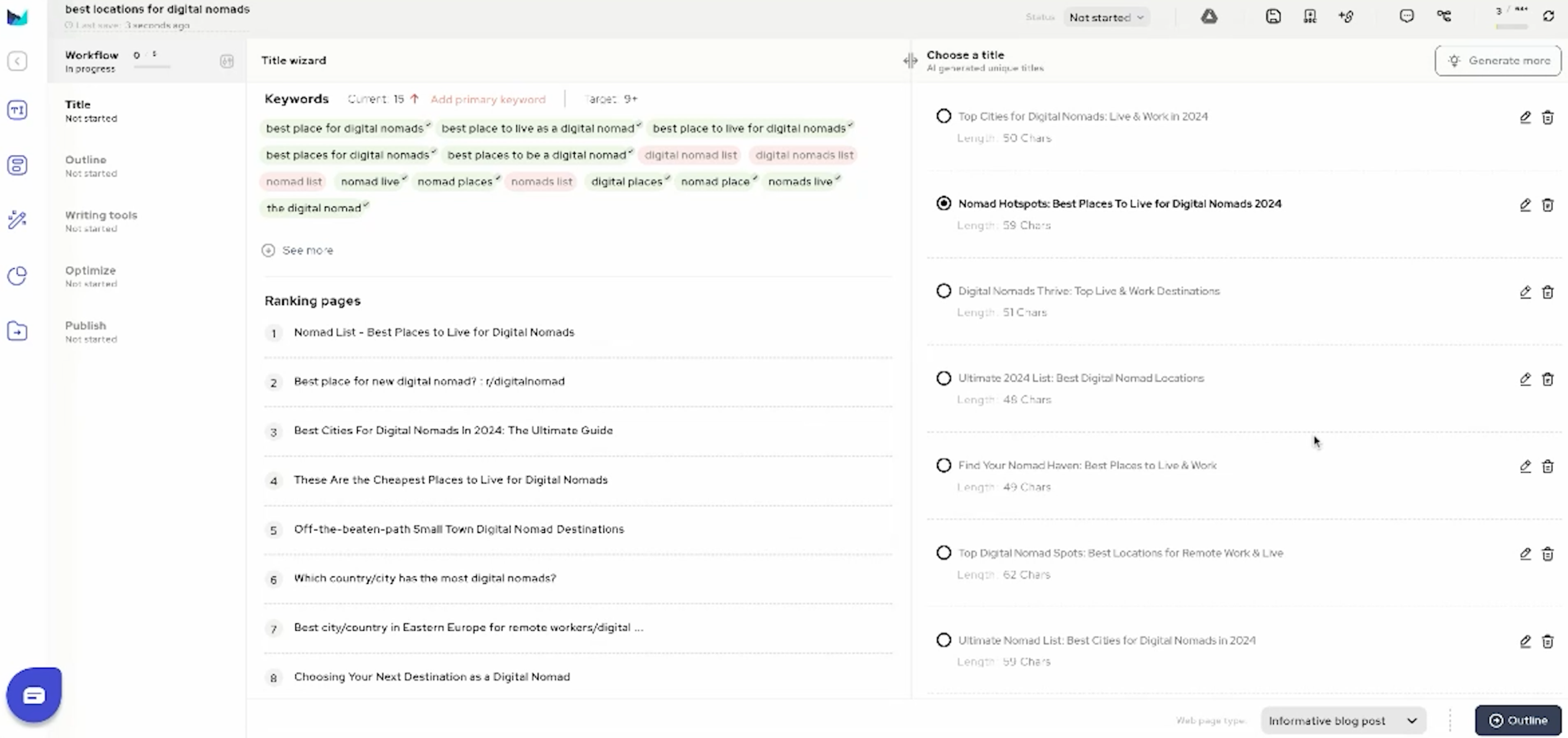The height and width of the screenshot is (738, 1568).
Task: Select 'Ultimate 2024 List' title radio button
Action: click(943, 378)
